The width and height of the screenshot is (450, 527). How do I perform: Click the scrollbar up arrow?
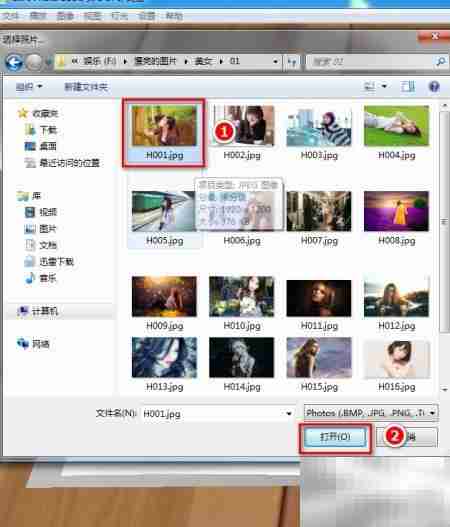[x=444, y=106]
